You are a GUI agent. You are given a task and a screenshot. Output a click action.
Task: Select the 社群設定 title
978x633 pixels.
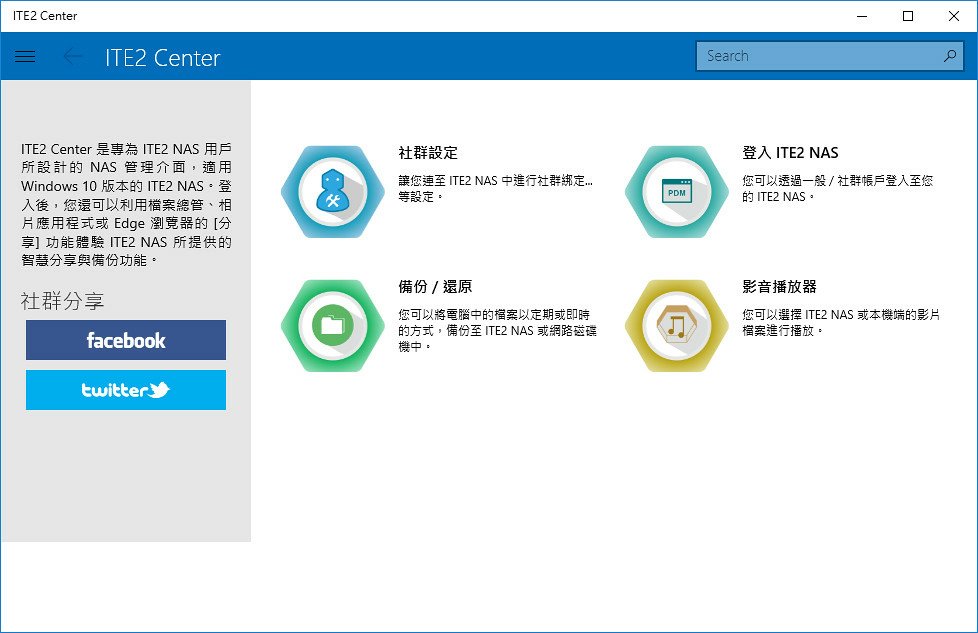(x=428, y=153)
